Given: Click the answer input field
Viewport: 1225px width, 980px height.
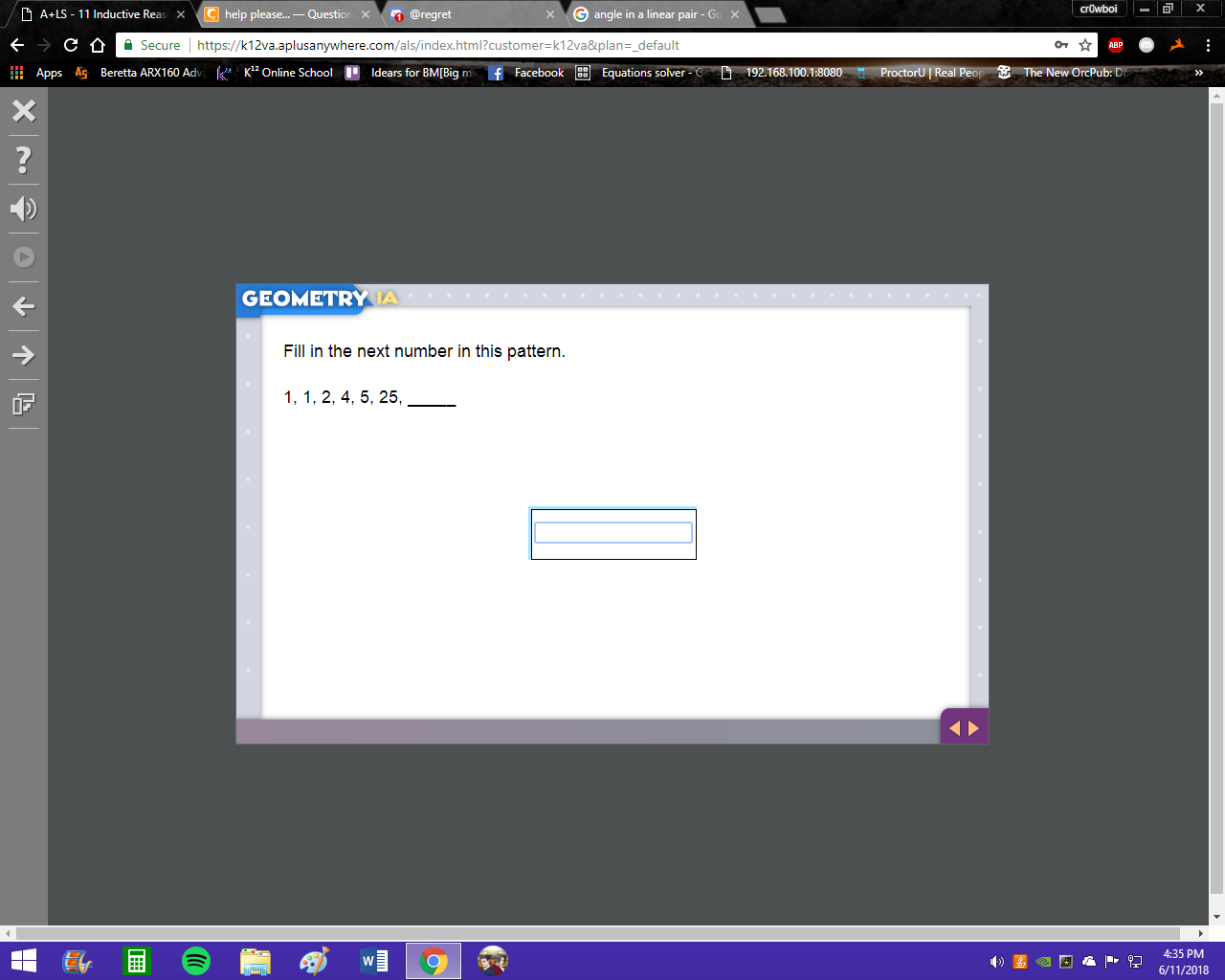Looking at the screenshot, I should (x=613, y=533).
